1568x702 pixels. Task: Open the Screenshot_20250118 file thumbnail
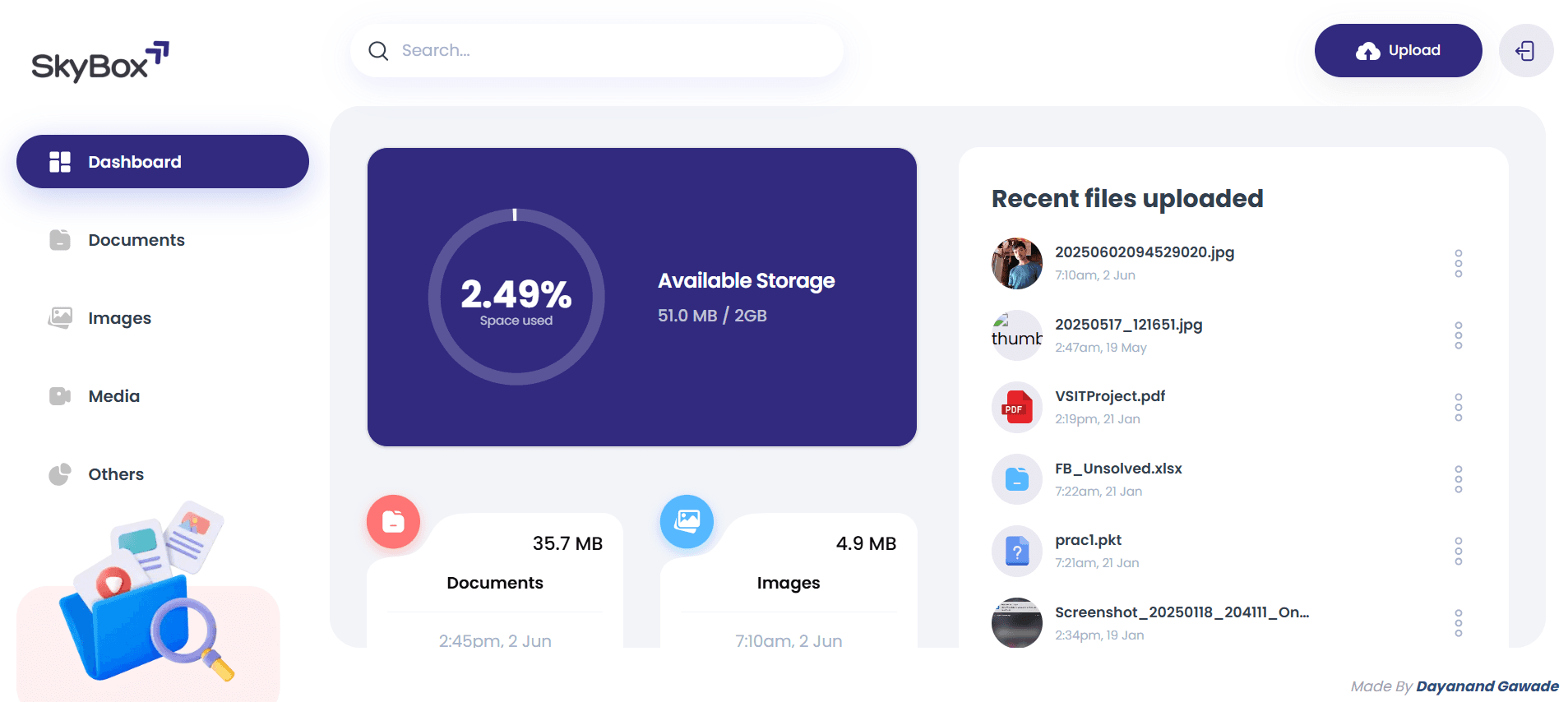click(1017, 623)
